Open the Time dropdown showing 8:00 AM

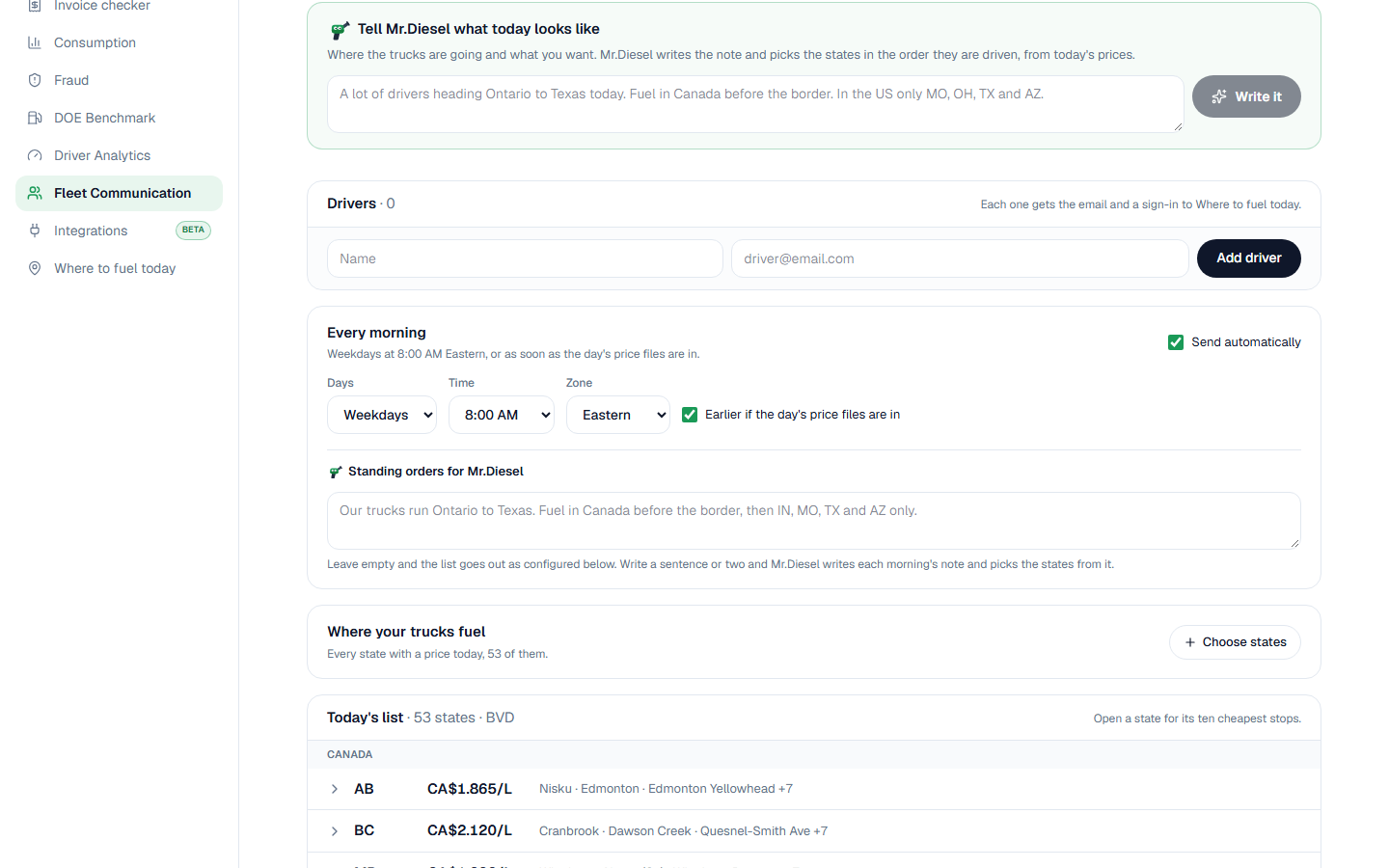tap(502, 415)
